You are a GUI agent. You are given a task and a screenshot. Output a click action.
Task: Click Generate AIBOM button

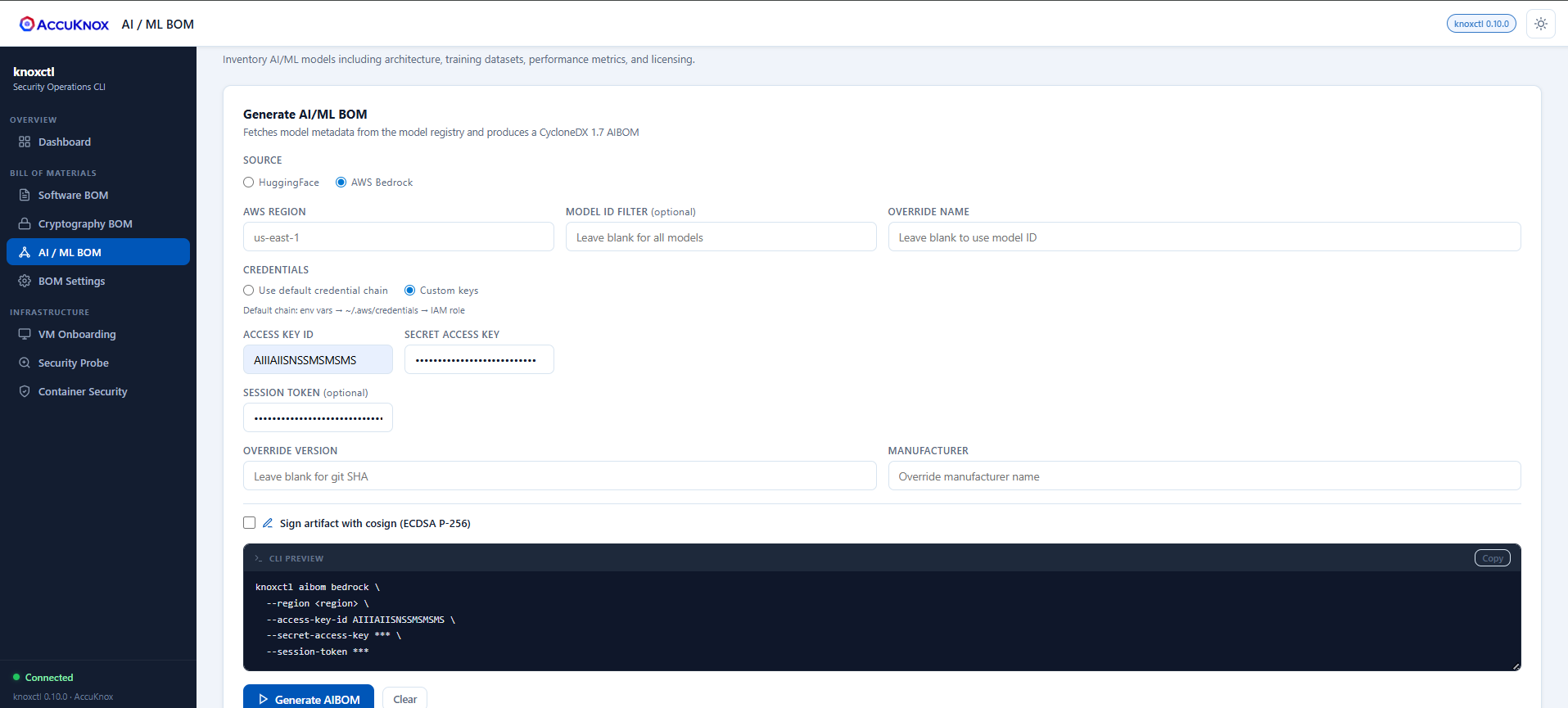click(x=309, y=698)
